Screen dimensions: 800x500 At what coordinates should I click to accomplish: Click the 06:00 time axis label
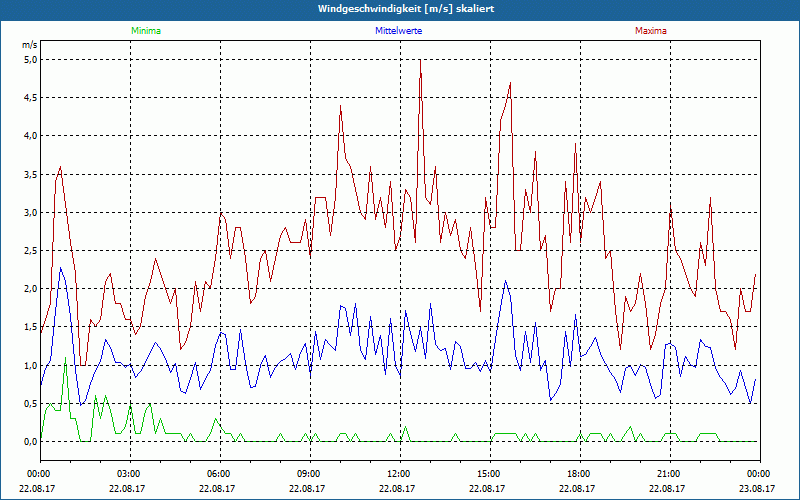coord(218,474)
